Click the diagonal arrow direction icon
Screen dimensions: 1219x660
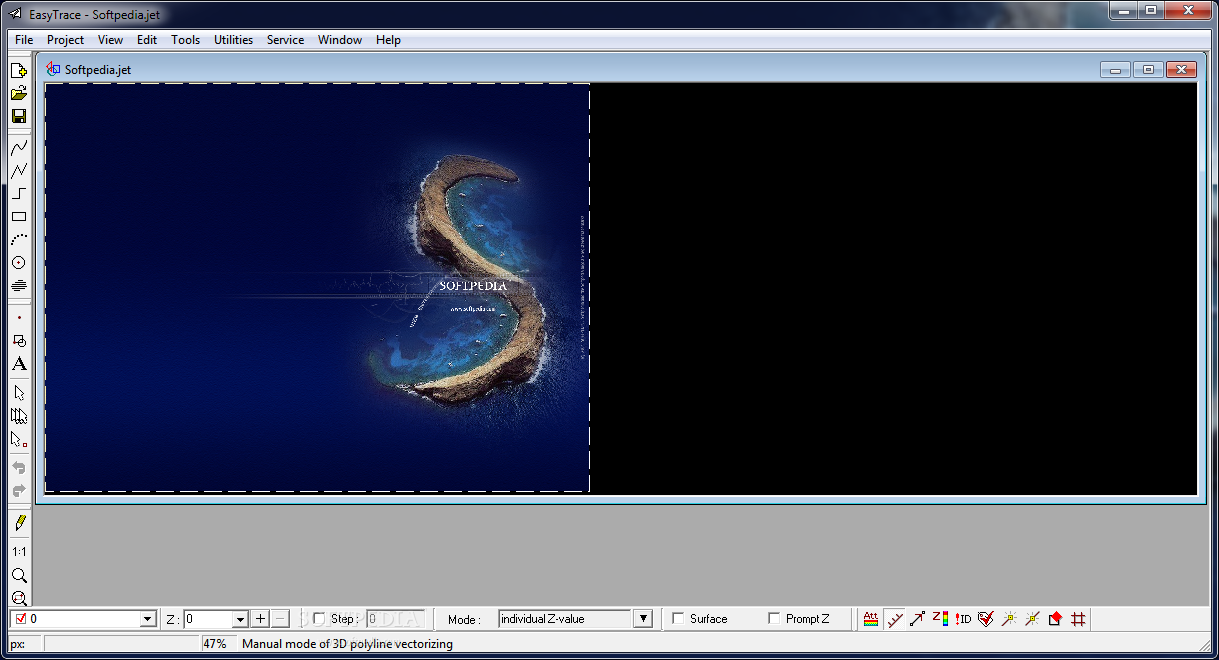pyautogui.click(x=917, y=619)
